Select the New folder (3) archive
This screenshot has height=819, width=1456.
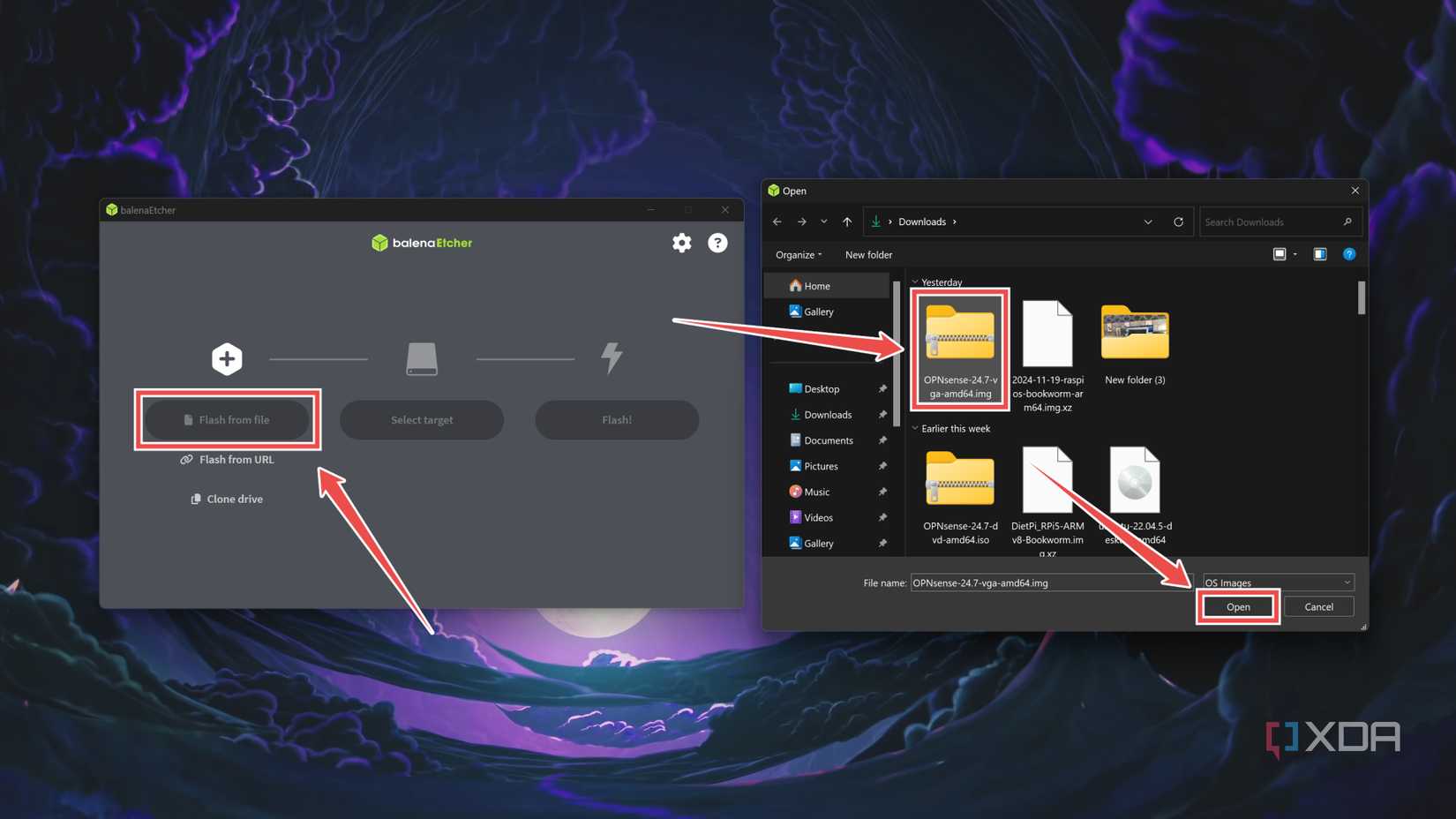click(x=1135, y=344)
